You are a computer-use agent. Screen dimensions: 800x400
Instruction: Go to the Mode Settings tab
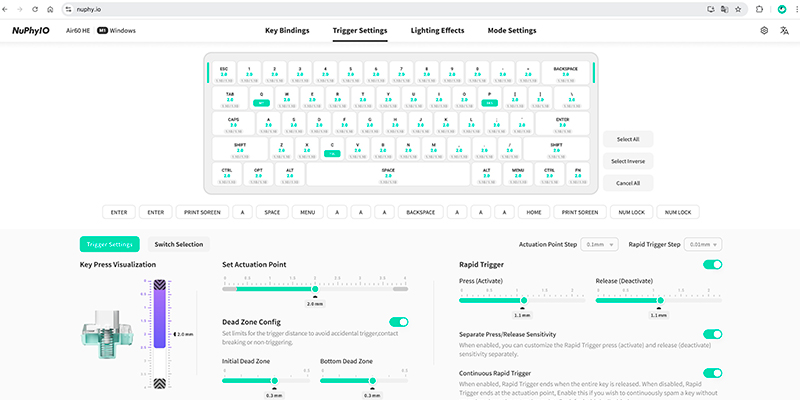point(512,31)
